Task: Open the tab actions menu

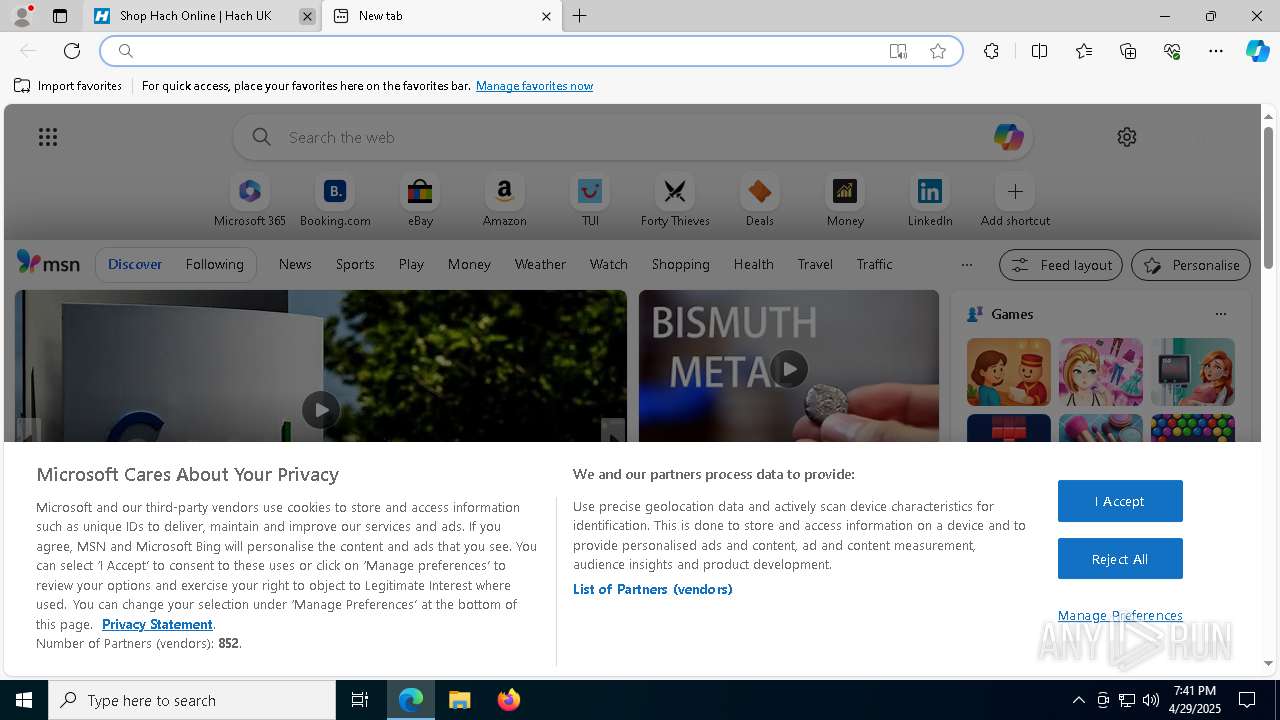Action: click(x=59, y=16)
